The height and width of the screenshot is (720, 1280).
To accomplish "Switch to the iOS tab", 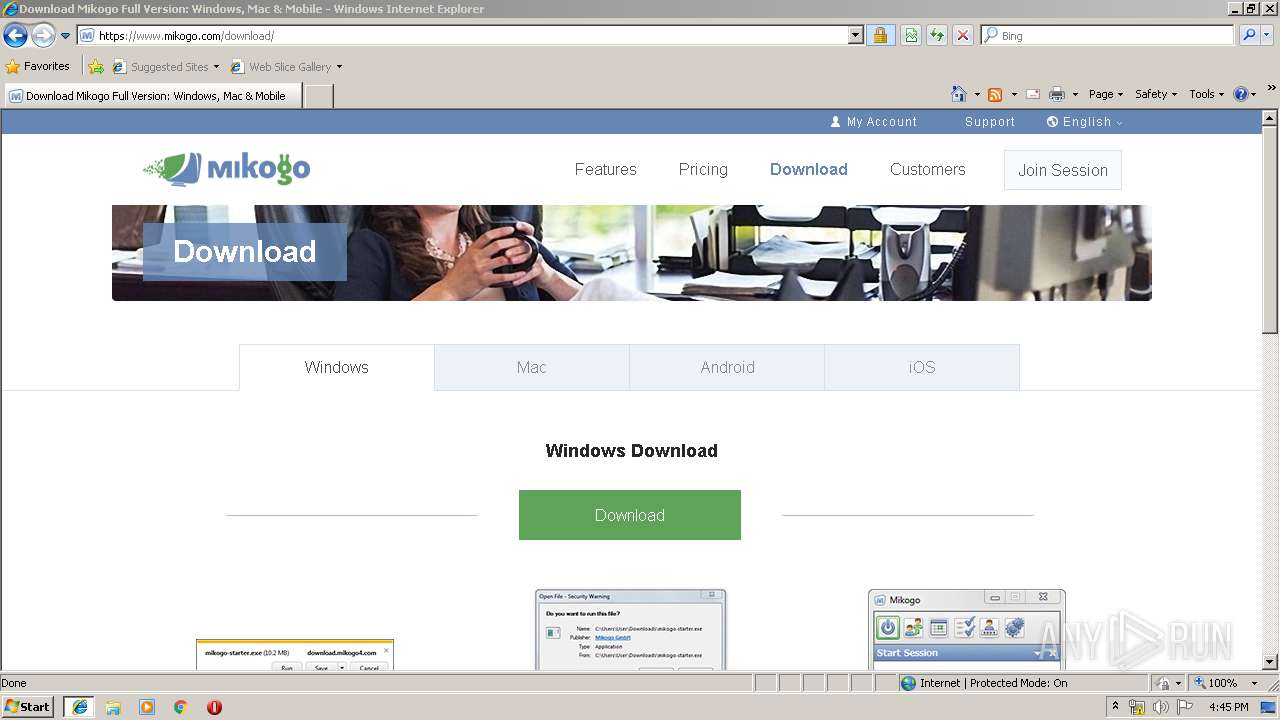I will coord(922,367).
